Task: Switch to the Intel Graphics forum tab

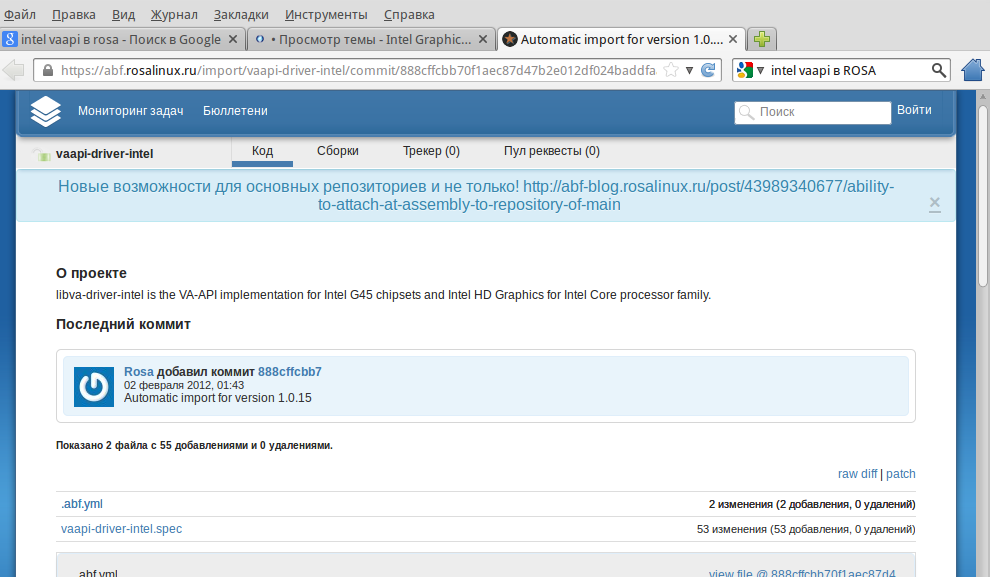Action: pyautogui.click(x=371, y=39)
